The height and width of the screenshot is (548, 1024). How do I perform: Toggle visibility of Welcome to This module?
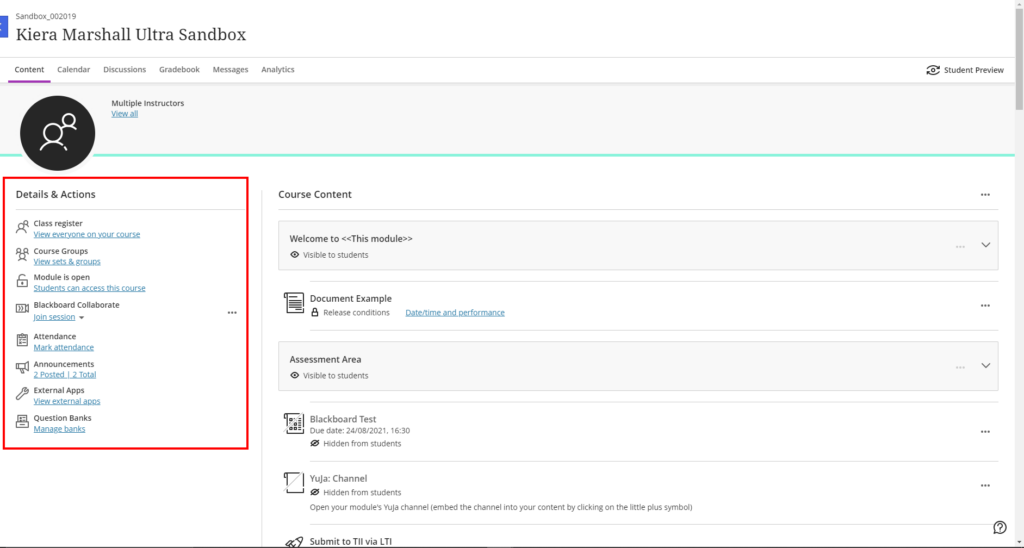[x=329, y=255]
